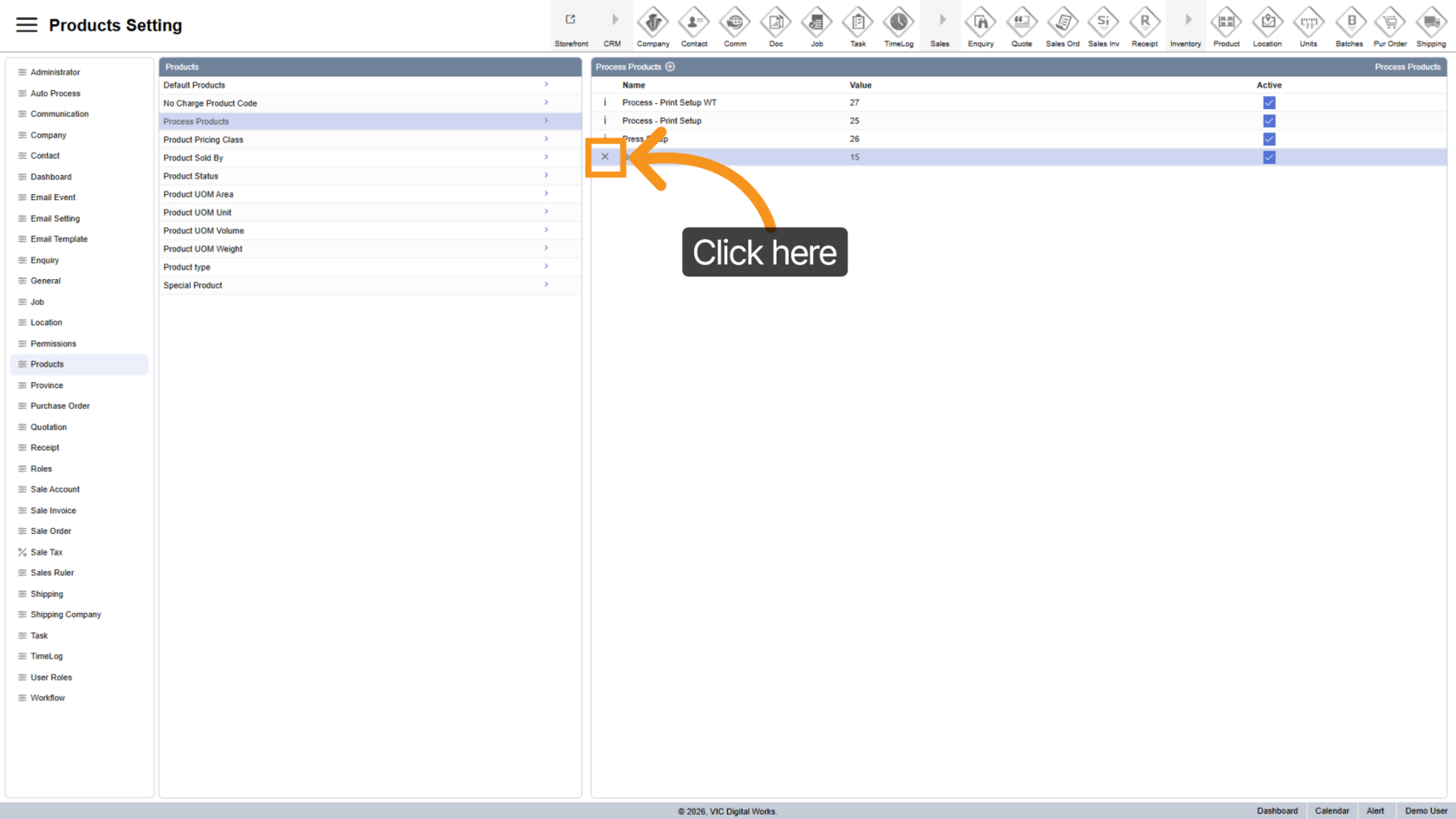This screenshot has width=1456, height=819.
Task: Click info icon for Process - Print Setup row
Action: tap(605, 120)
